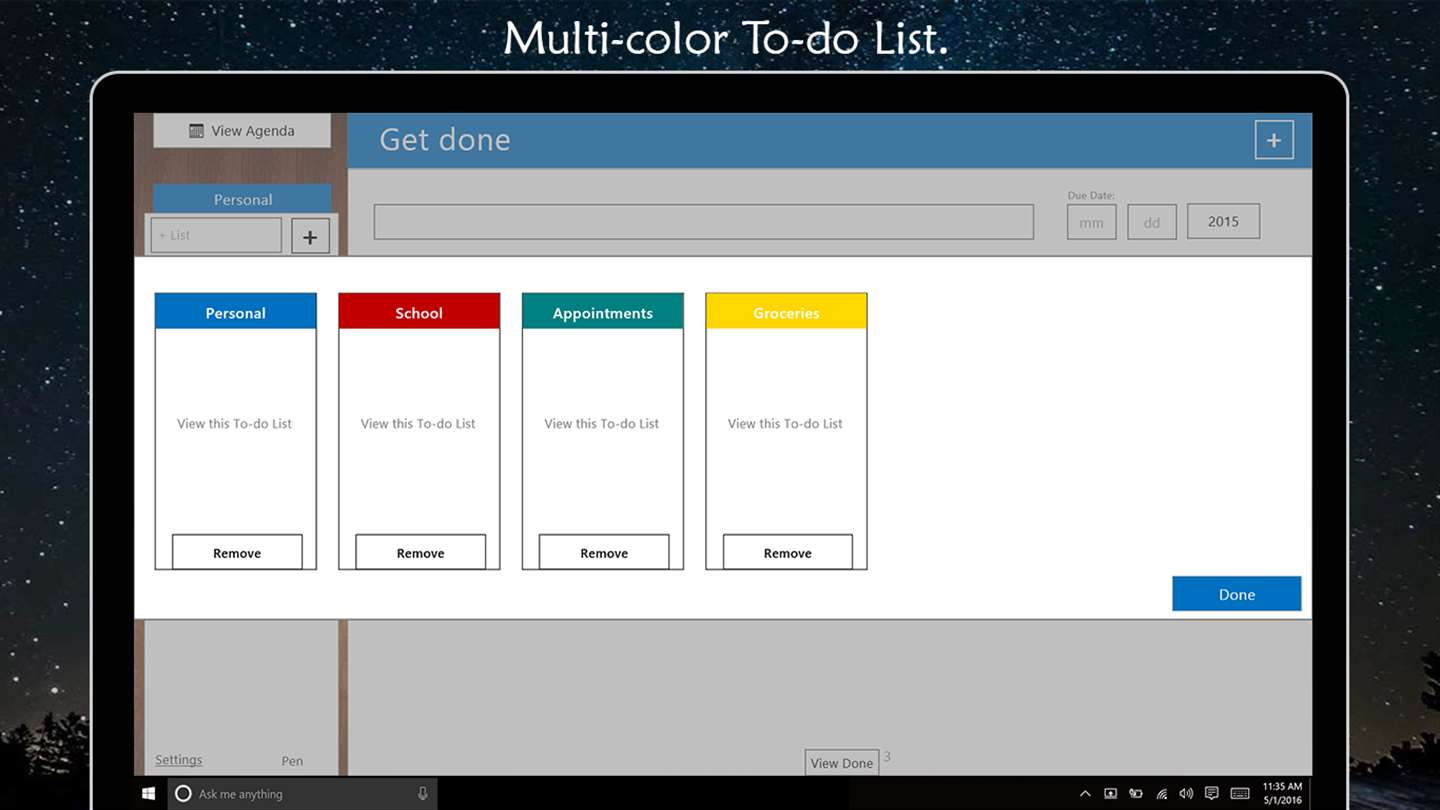Open the Windows Start menu icon
This screenshot has height=810, width=1440.
coord(148,793)
